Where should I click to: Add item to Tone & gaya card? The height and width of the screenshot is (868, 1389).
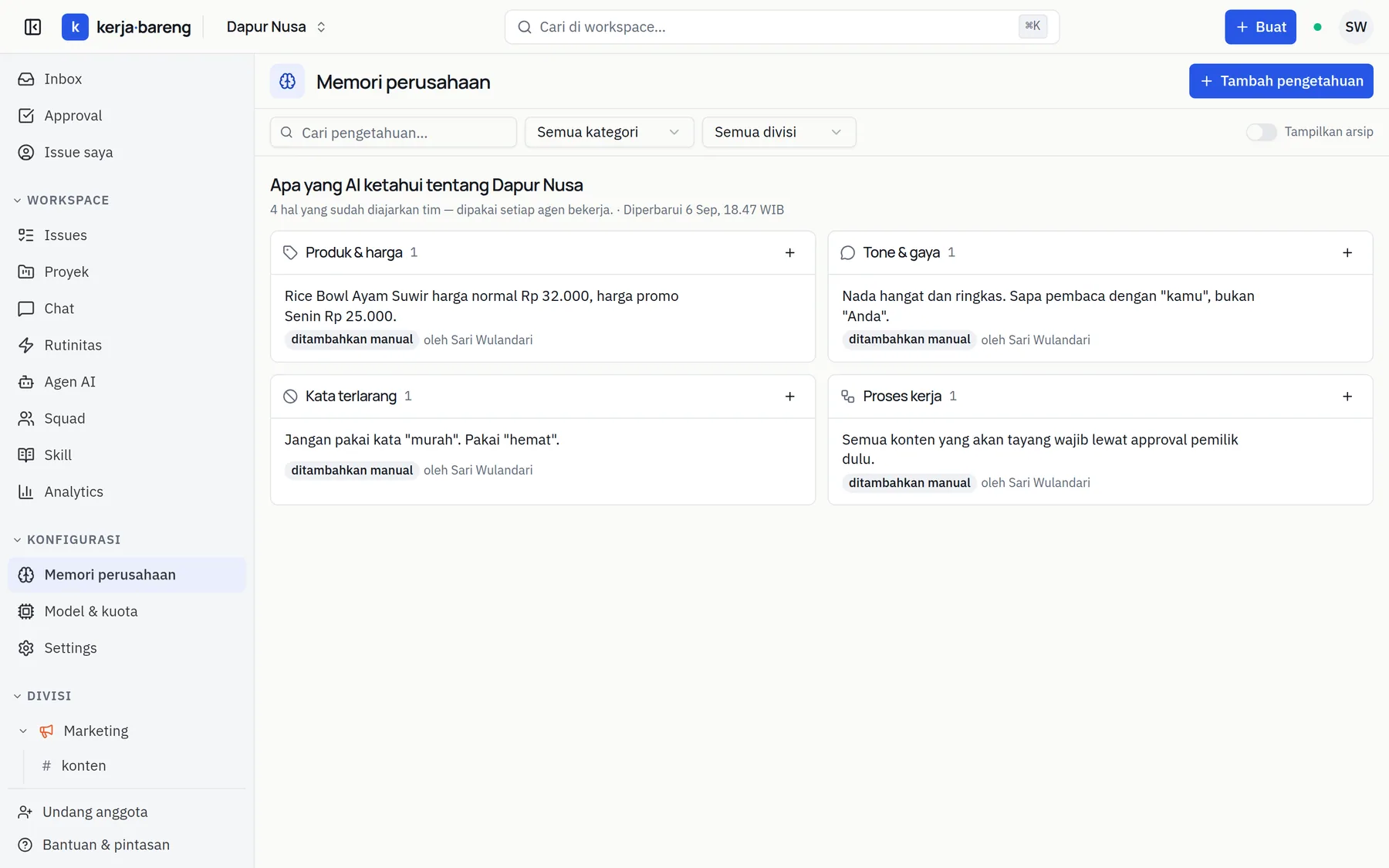click(x=1347, y=253)
